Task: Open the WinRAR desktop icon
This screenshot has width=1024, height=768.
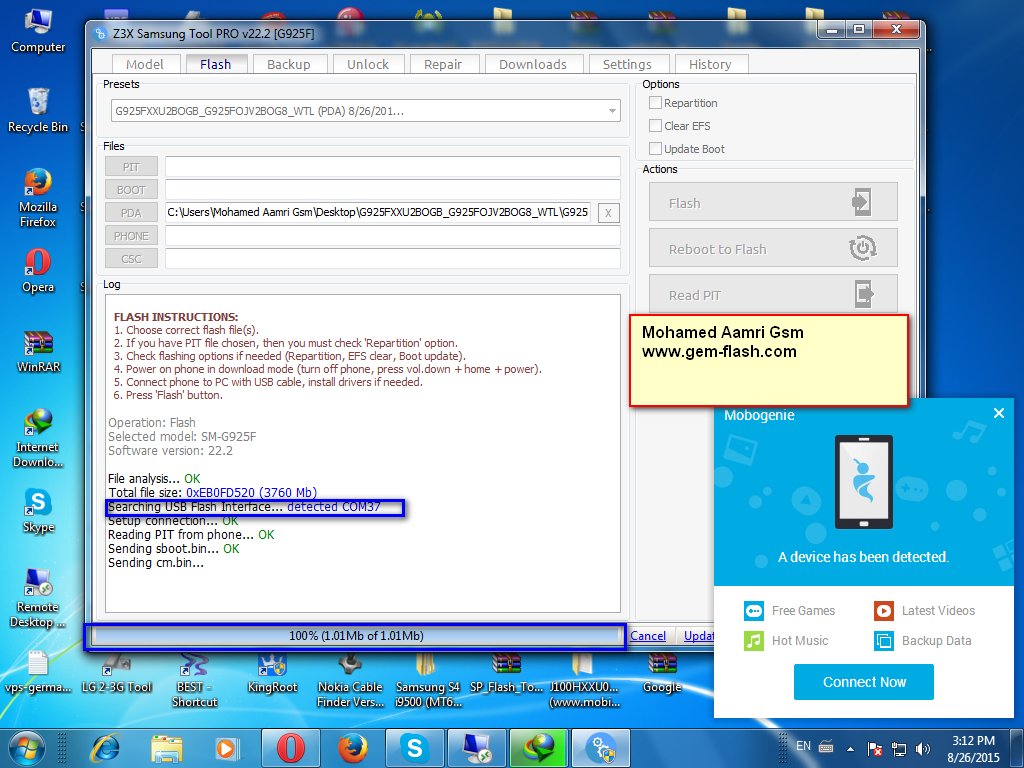Action: coord(38,351)
